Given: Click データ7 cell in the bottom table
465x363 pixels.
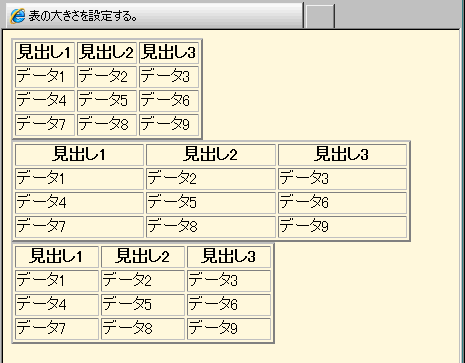Looking at the screenshot, I should point(57,329).
